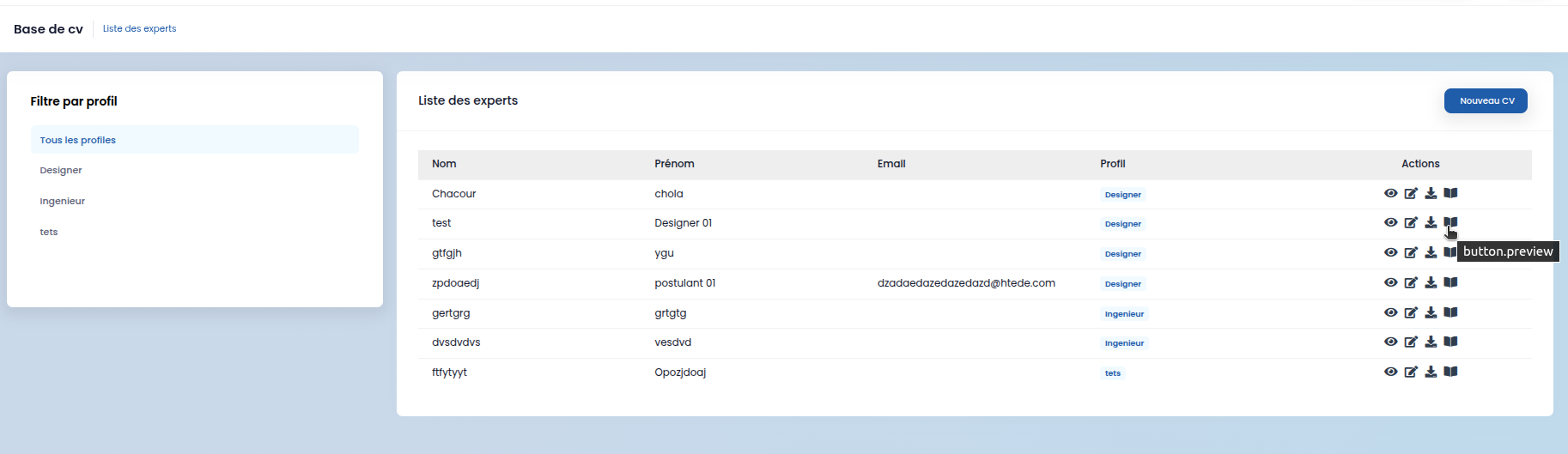Open Liste des experts breadcrumb link

point(139,28)
